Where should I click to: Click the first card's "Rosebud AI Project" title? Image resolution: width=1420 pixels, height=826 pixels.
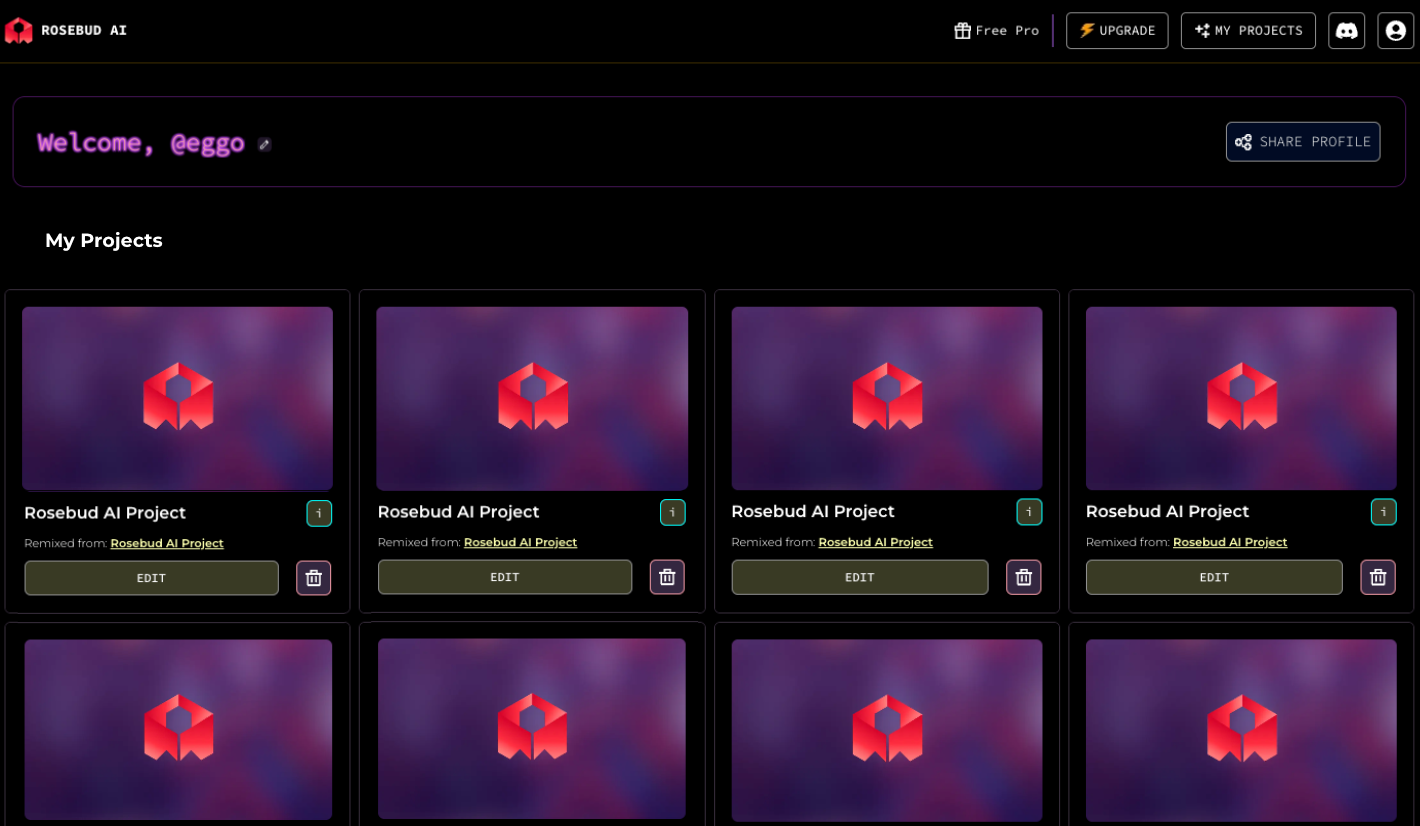pyautogui.click(x=105, y=513)
